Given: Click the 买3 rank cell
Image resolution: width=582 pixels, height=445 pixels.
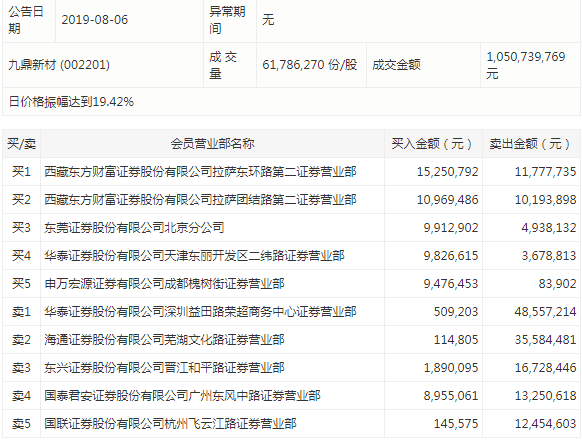Looking at the screenshot, I should click(22, 228).
